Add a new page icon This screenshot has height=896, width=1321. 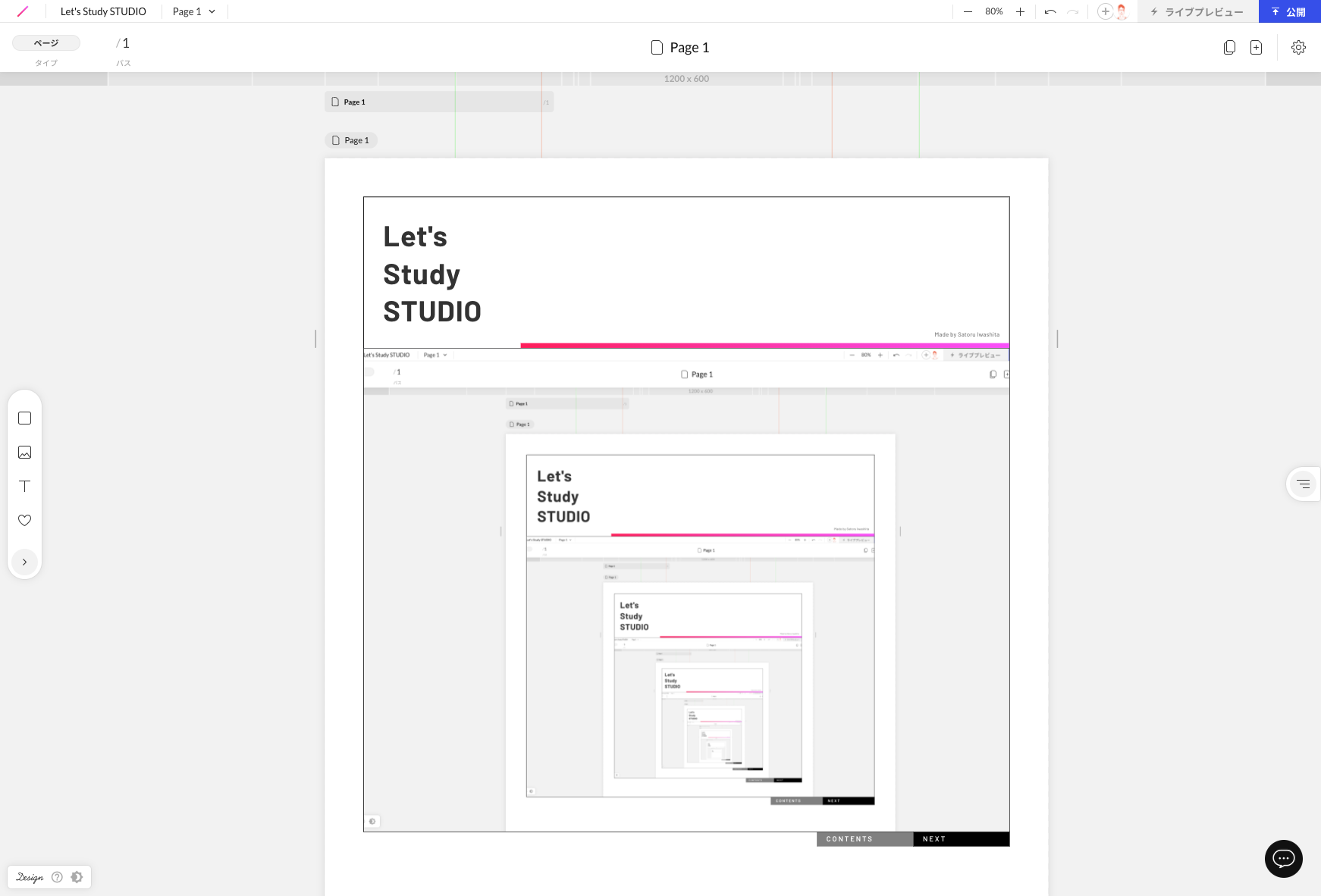click(1256, 47)
